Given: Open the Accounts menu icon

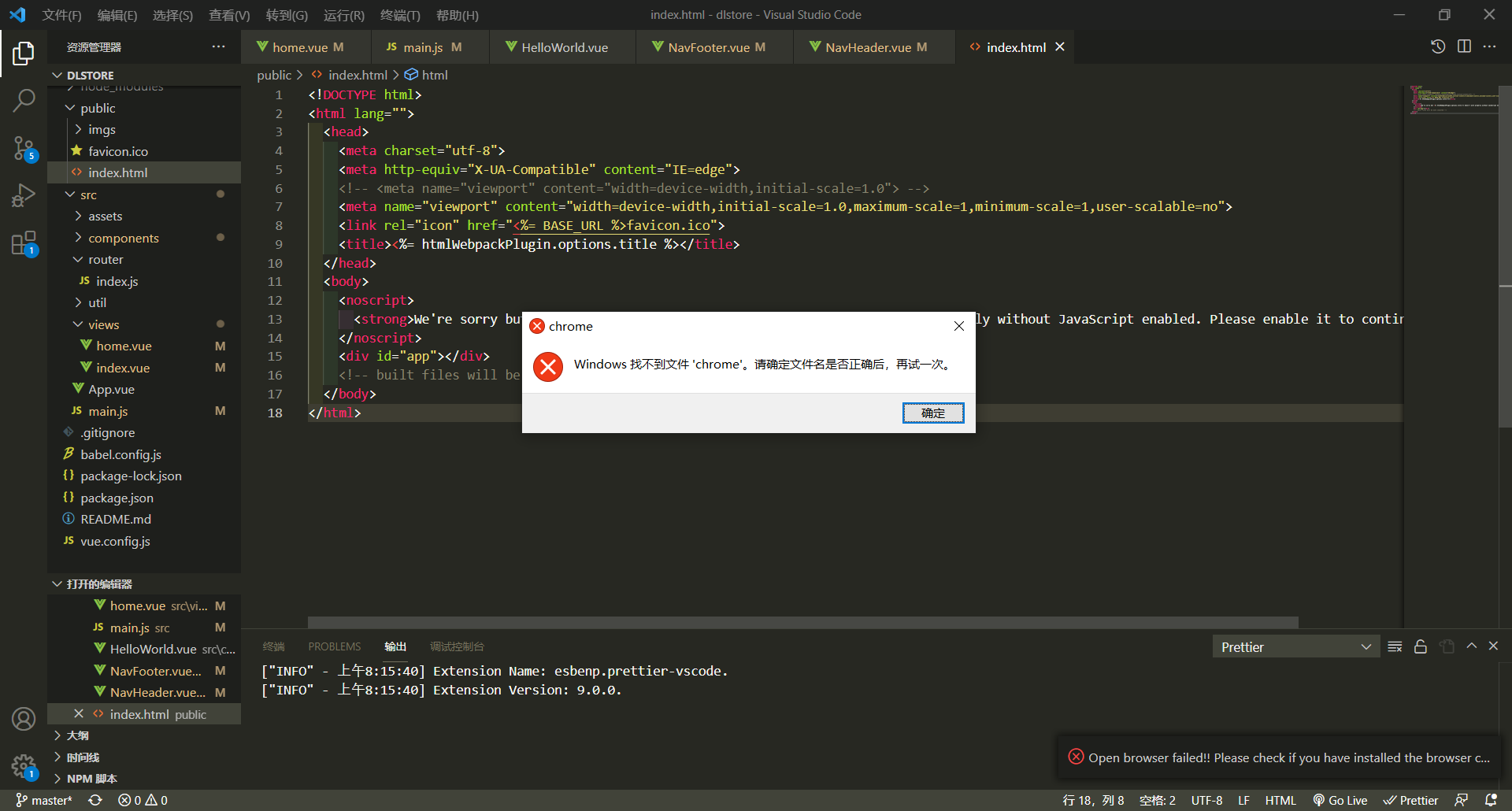Looking at the screenshot, I should tap(24, 719).
